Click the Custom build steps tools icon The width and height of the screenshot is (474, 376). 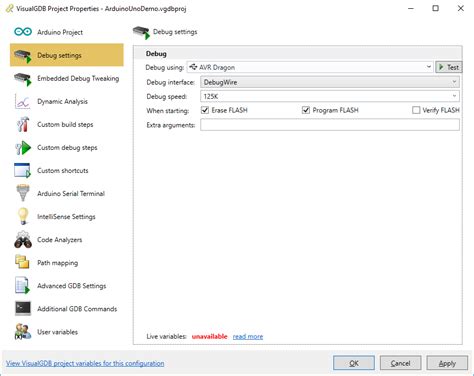pyautogui.click(x=23, y=125)
